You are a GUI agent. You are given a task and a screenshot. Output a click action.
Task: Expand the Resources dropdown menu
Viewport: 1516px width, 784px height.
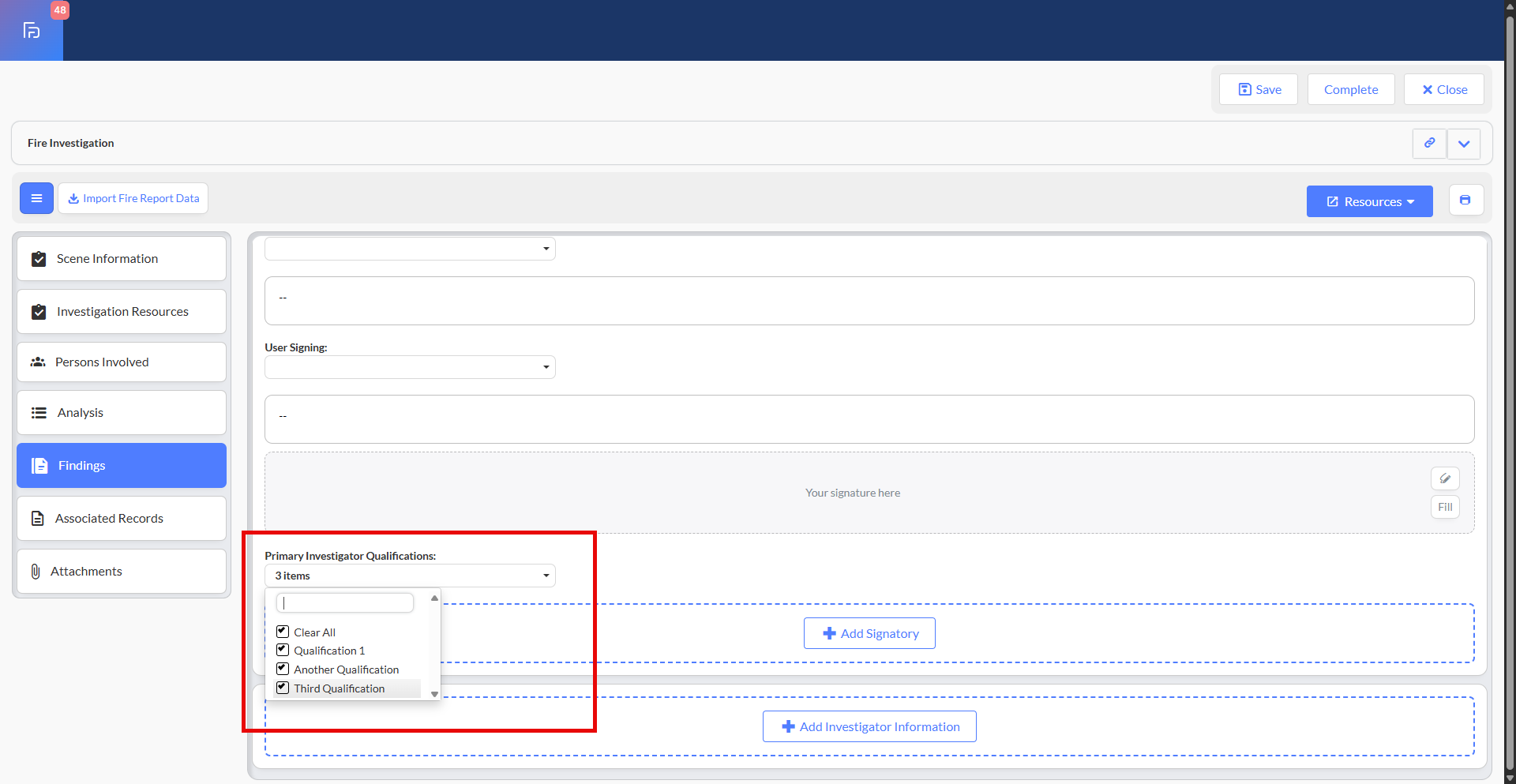point(1369,202)
